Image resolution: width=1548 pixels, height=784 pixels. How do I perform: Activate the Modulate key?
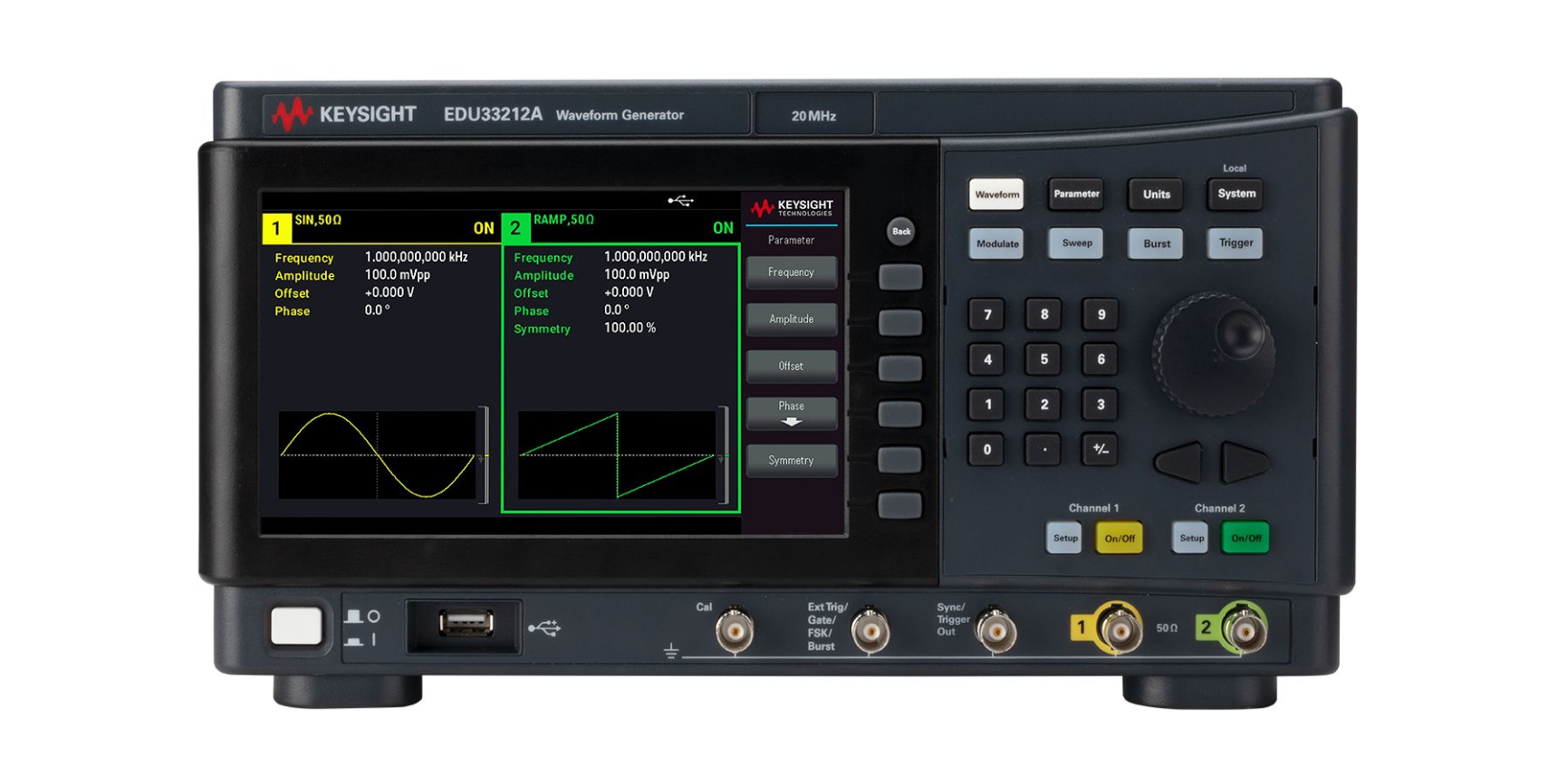(997, 244)
